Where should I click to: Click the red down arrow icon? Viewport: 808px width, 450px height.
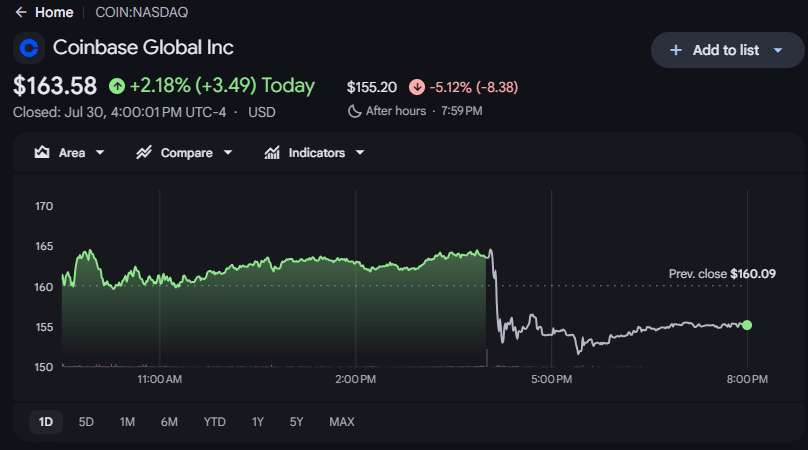point(417,87)
